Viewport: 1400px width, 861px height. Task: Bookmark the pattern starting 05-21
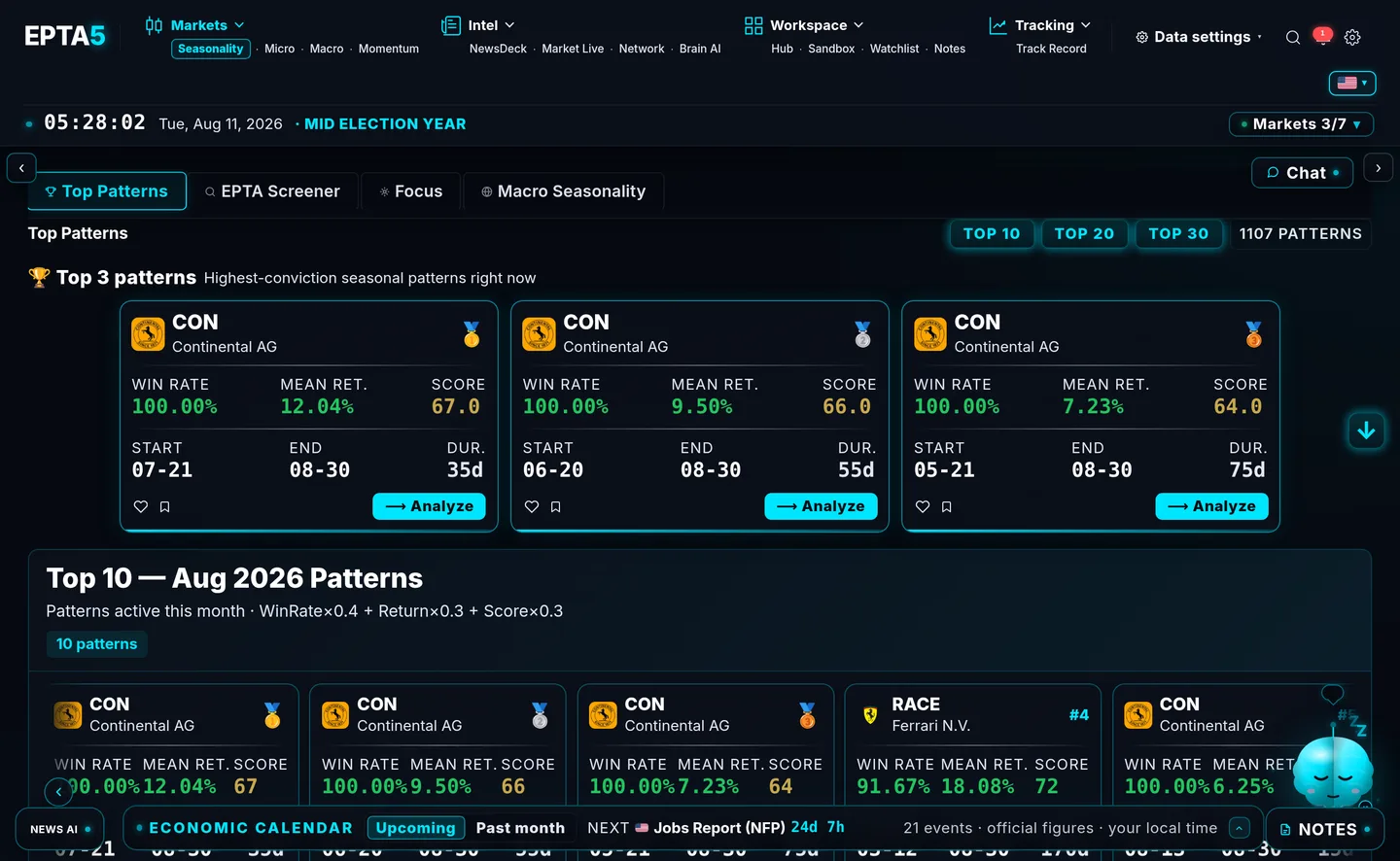click(947, 506)
